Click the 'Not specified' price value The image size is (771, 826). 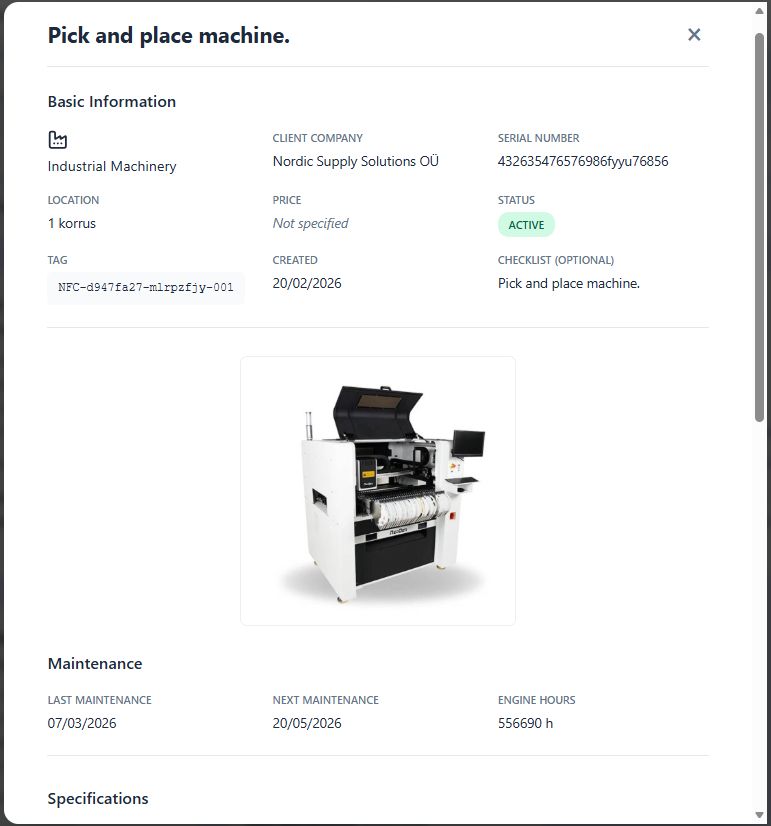(x=310, y=224)
